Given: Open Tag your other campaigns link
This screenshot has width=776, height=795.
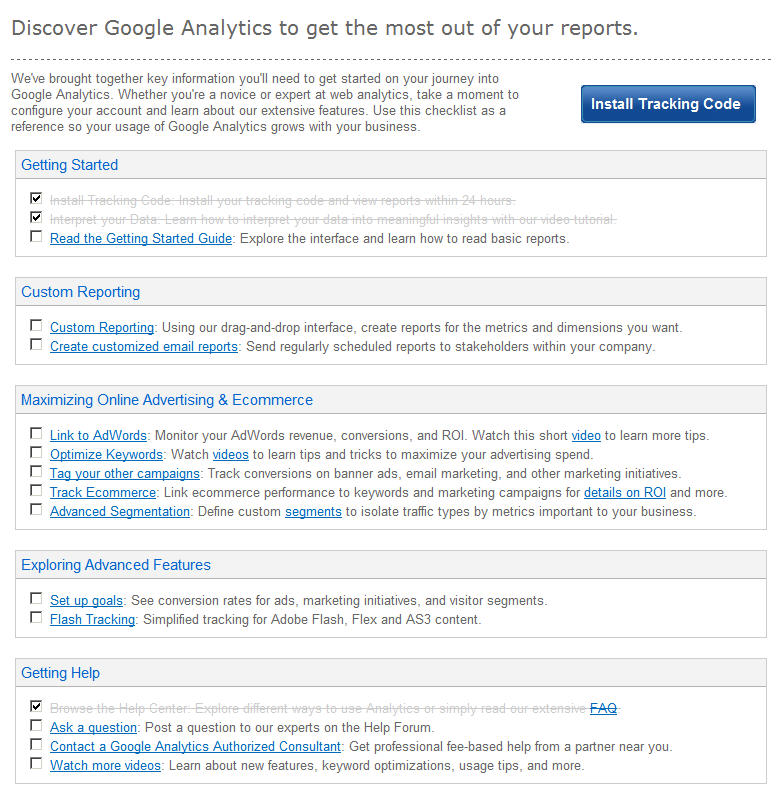Looking at the screenshot, I should point(125,474).
